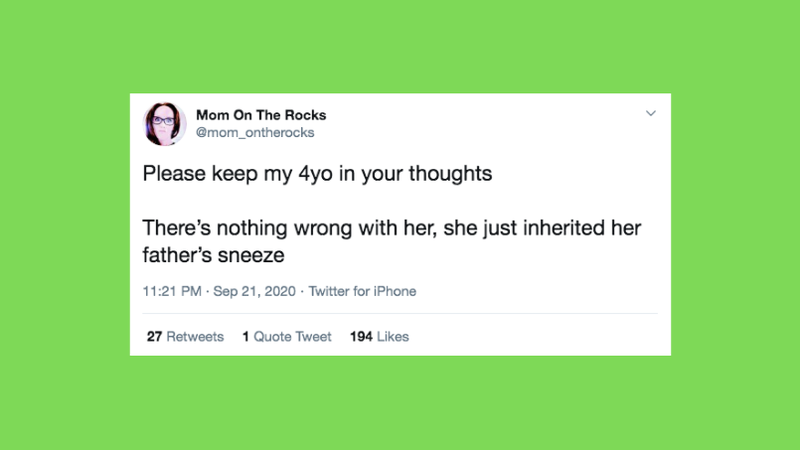Image resolution: width=800 pixels, height=450 pixels.
Task: Click the bold number 27 beside Retweets
Action: point(154,337)
